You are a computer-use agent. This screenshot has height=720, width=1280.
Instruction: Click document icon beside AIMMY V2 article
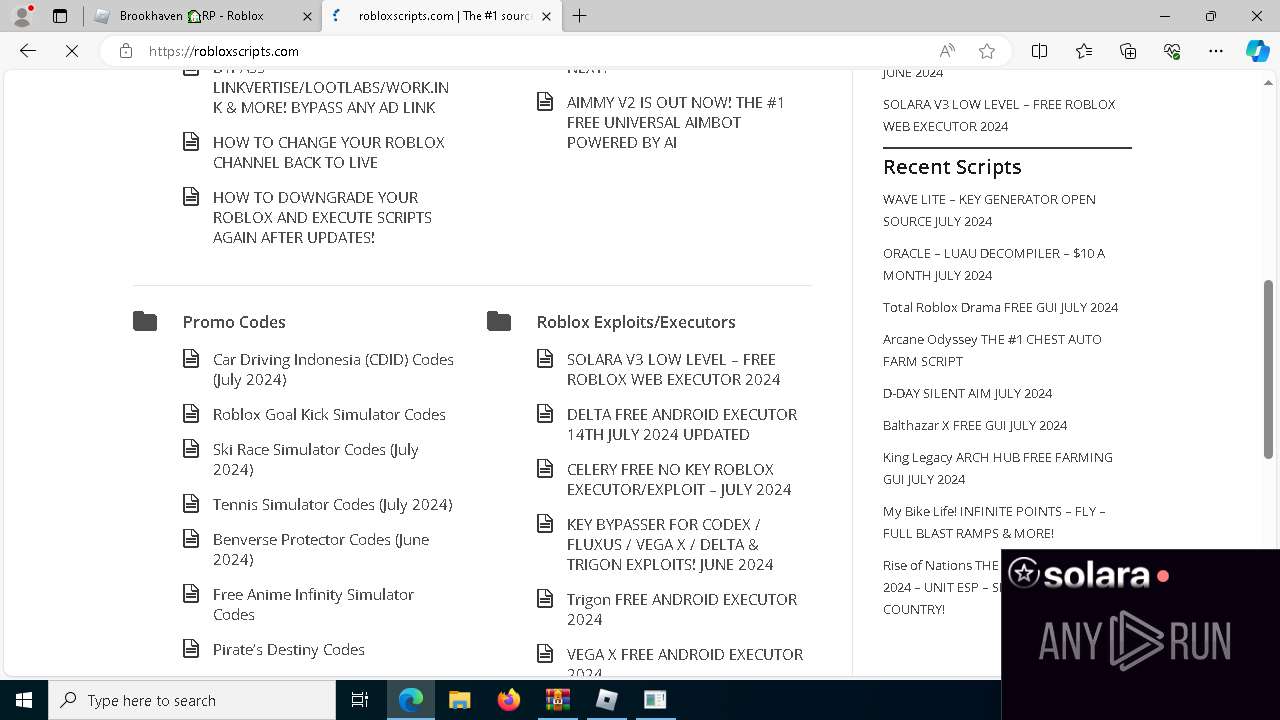[545, 102]
